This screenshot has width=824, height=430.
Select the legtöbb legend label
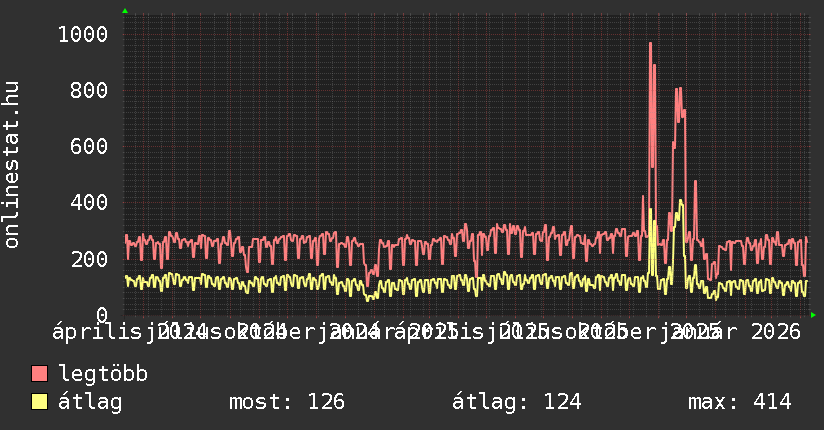tap(103, 375)
